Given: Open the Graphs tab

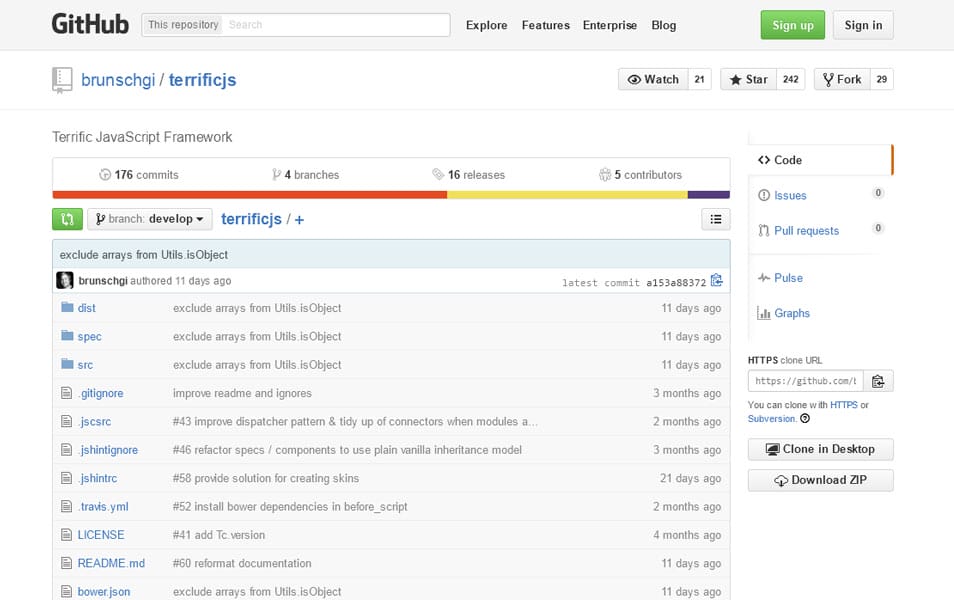Looking at the screenshot, I should coord(820,313).
